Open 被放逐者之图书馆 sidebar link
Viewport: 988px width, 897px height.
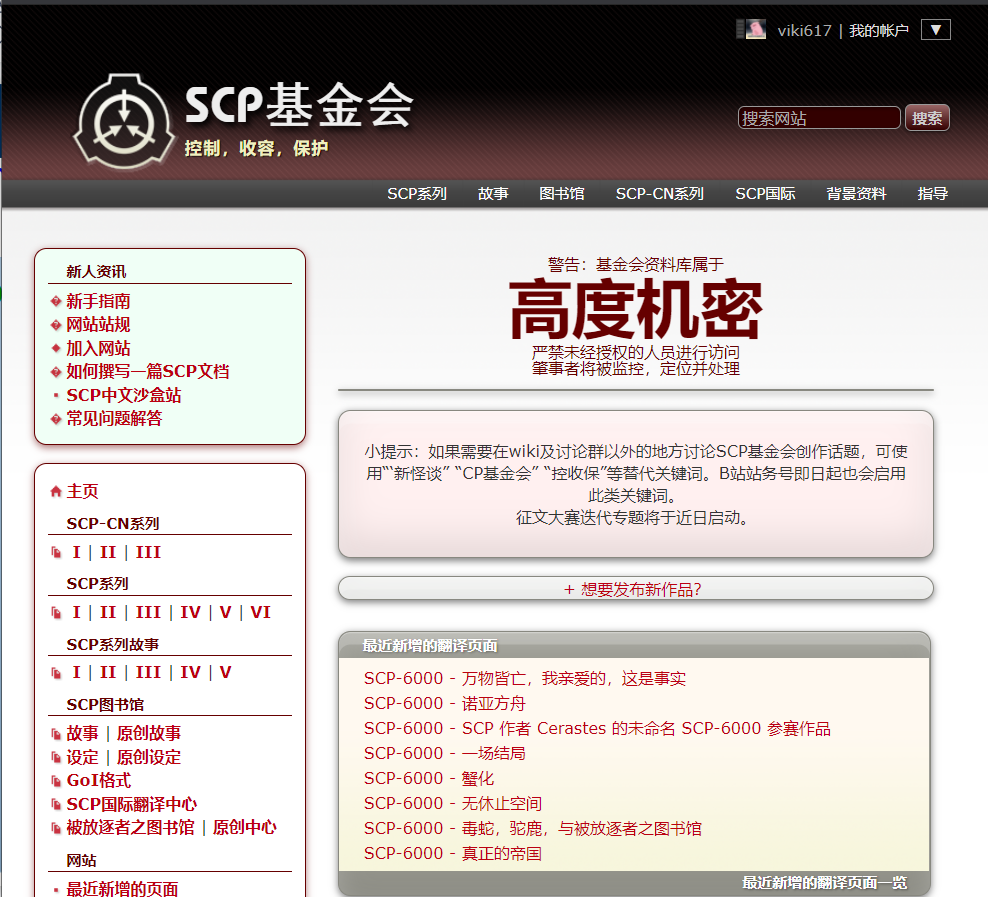[130, 828]
